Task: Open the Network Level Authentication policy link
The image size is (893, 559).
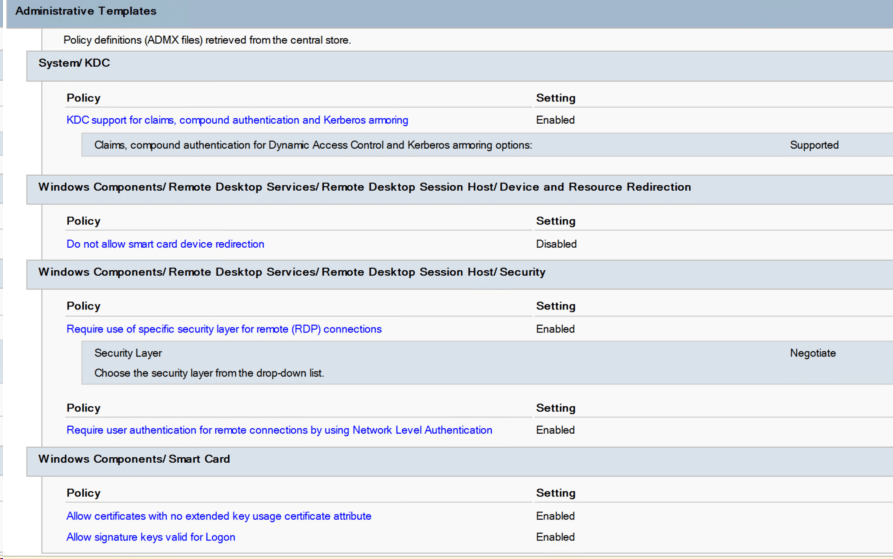Action: point(279,430)
